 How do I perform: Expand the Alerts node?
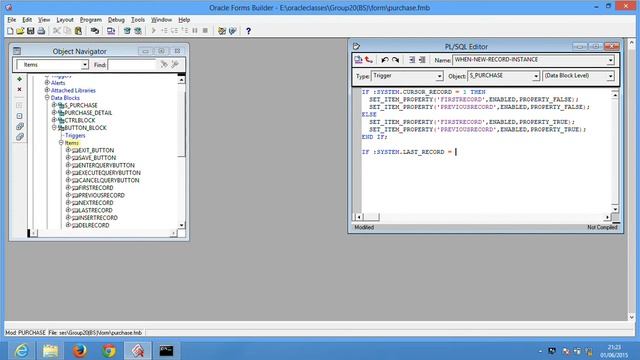pyautogui.click(x=47, y=82)
